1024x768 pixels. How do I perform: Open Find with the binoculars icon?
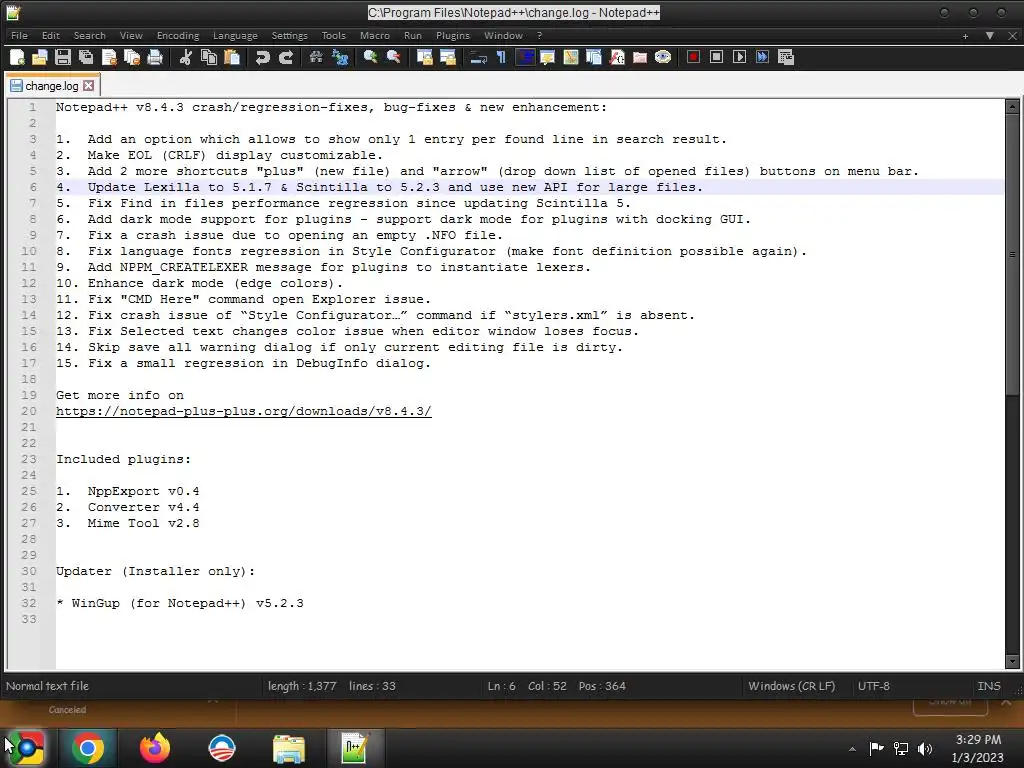(x=316, y=57)
